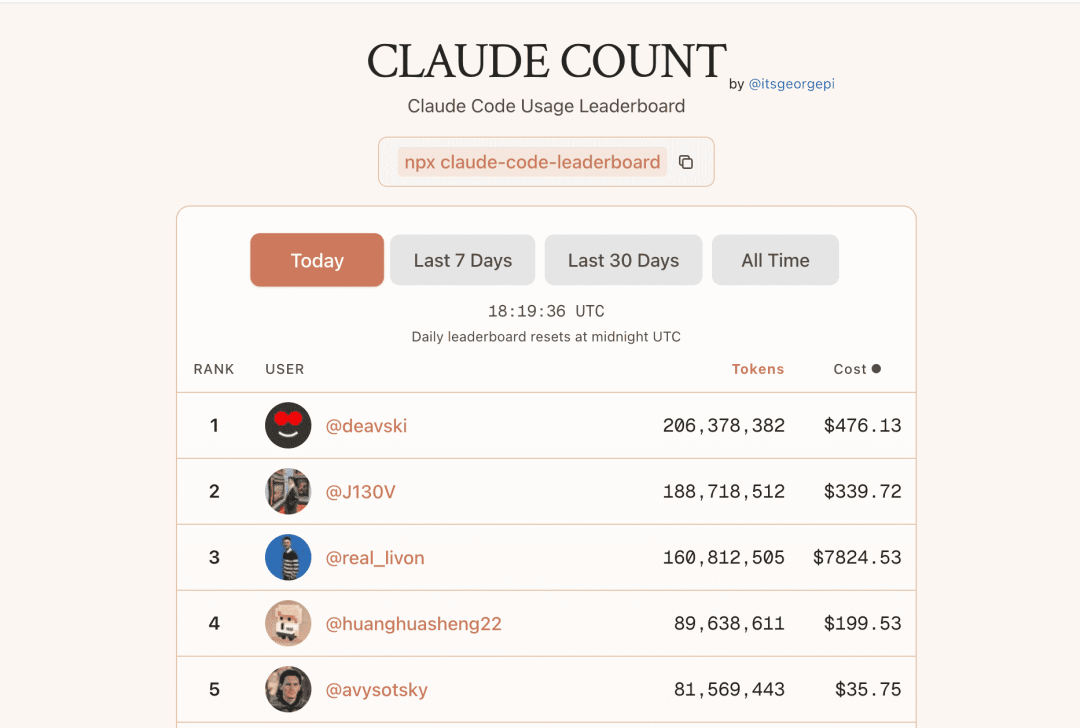
Task: Open the All Time leaderboard view
Action: pyautogui.click(x=775, y=260)
